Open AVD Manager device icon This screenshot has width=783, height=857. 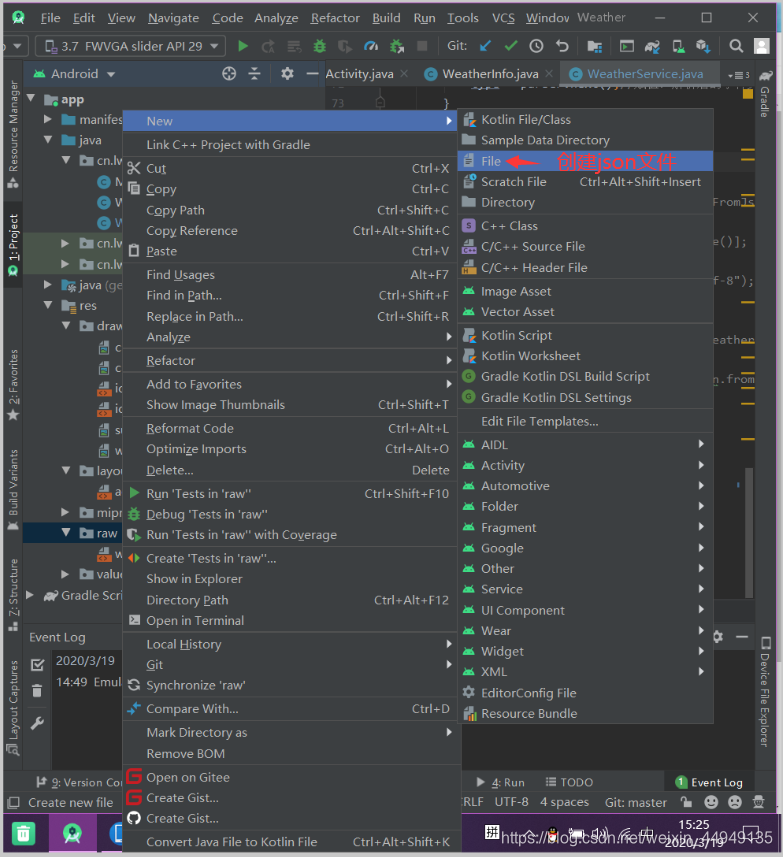point(679,46)
